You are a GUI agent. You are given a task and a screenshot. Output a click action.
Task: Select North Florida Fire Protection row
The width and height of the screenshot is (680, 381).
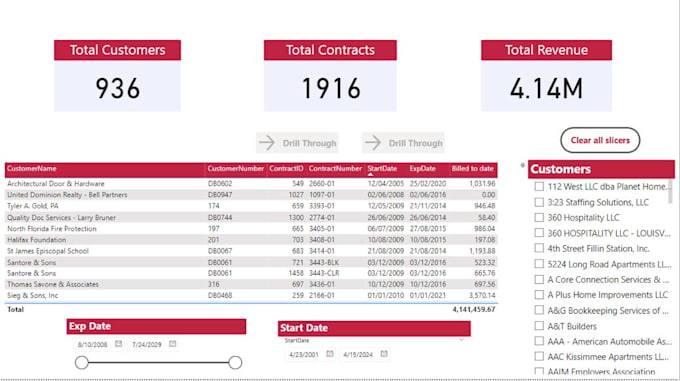(251, 228)
